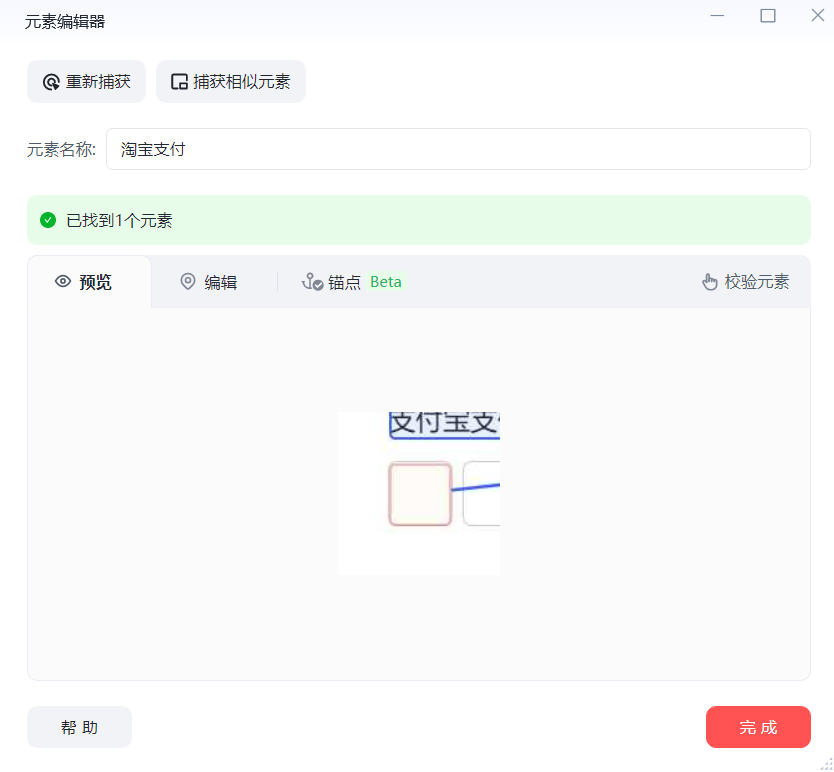Close the 元素编辑器 window
This screenshot has height=772, width=834.
(818, 15)
